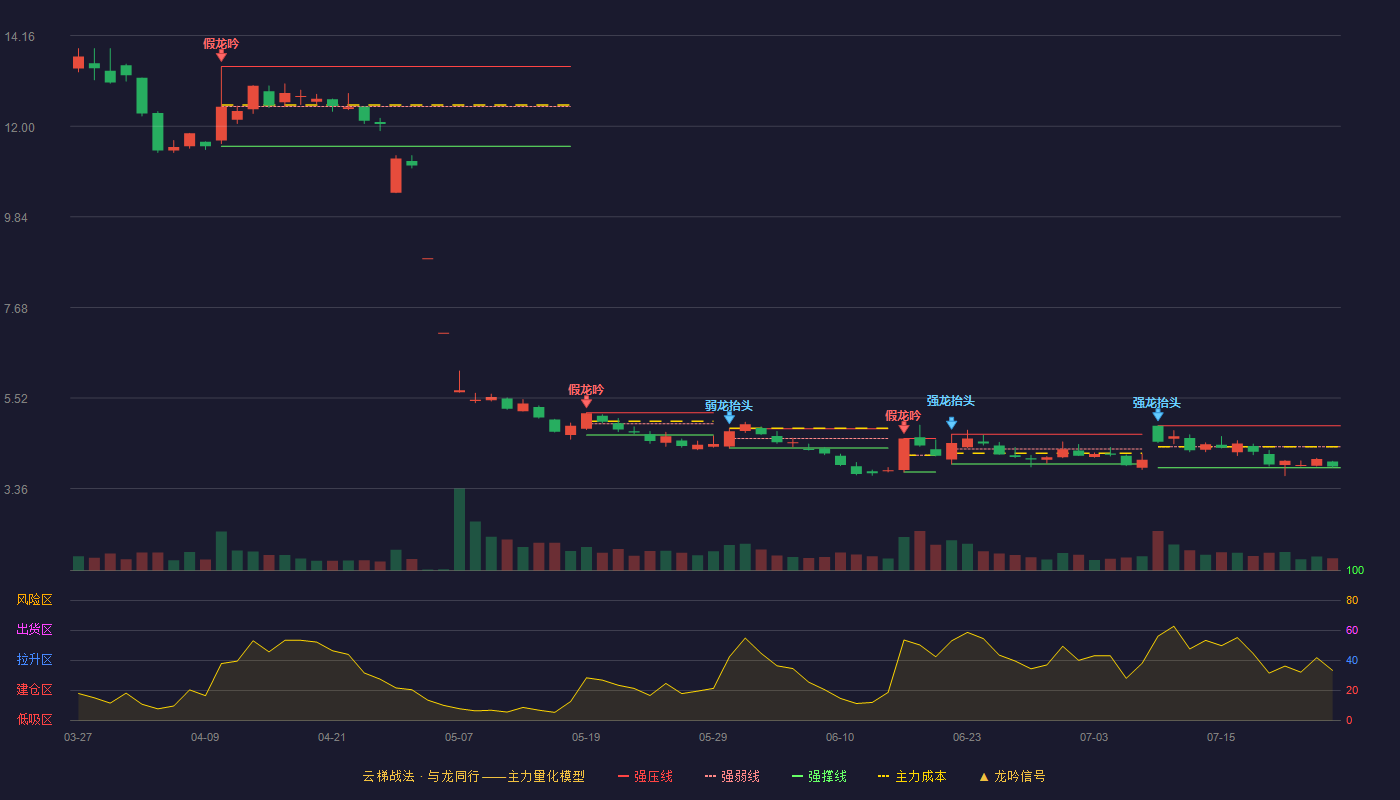Click the 05-29 date axis label
This screenshot has width=1400, height=800.
click(713, 737)
